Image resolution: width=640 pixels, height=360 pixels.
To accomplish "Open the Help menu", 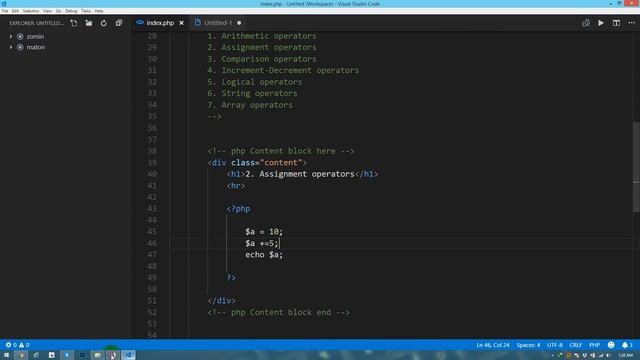I will (99, 11).
